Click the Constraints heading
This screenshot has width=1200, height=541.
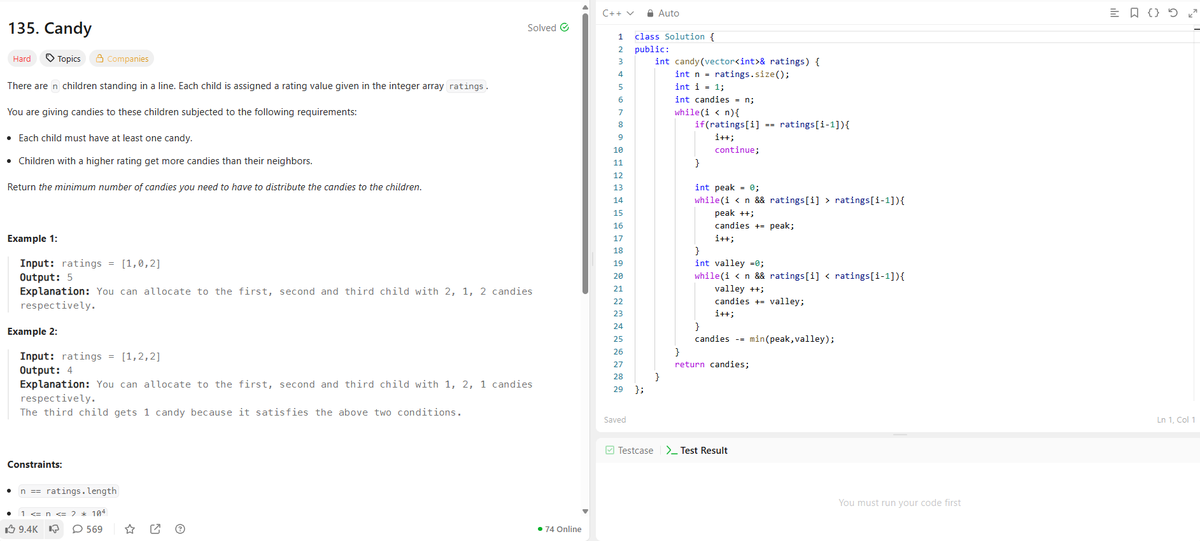click(x=35, y=465)
